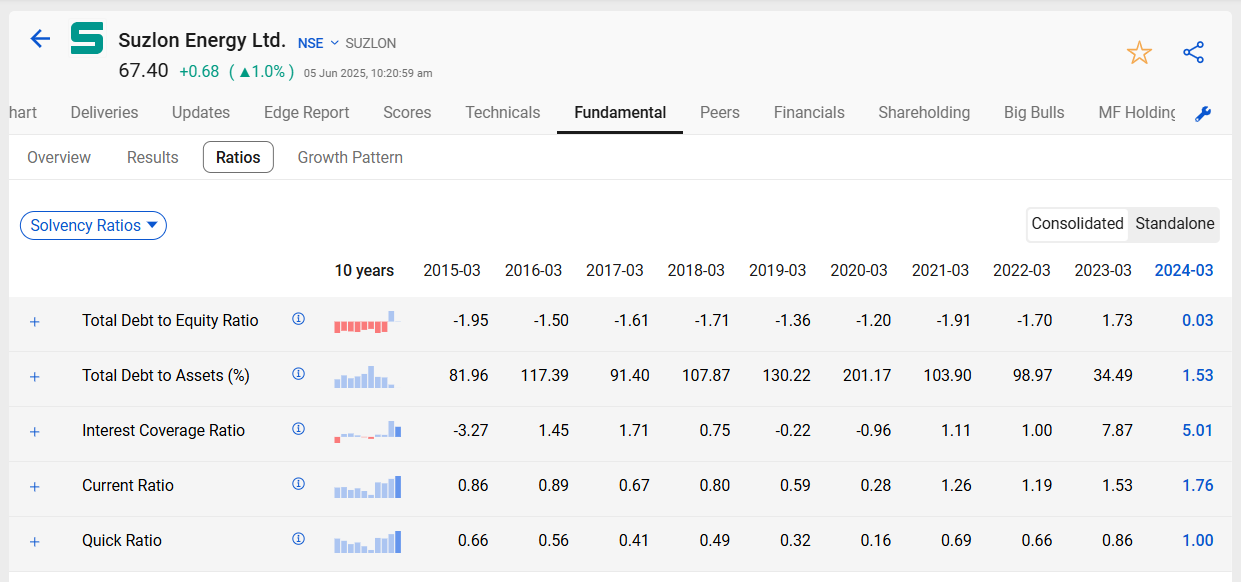Expand the Interest Coverage Ratio row
The height and width of the screenshot is (582, 1241).
coord(35,432)
